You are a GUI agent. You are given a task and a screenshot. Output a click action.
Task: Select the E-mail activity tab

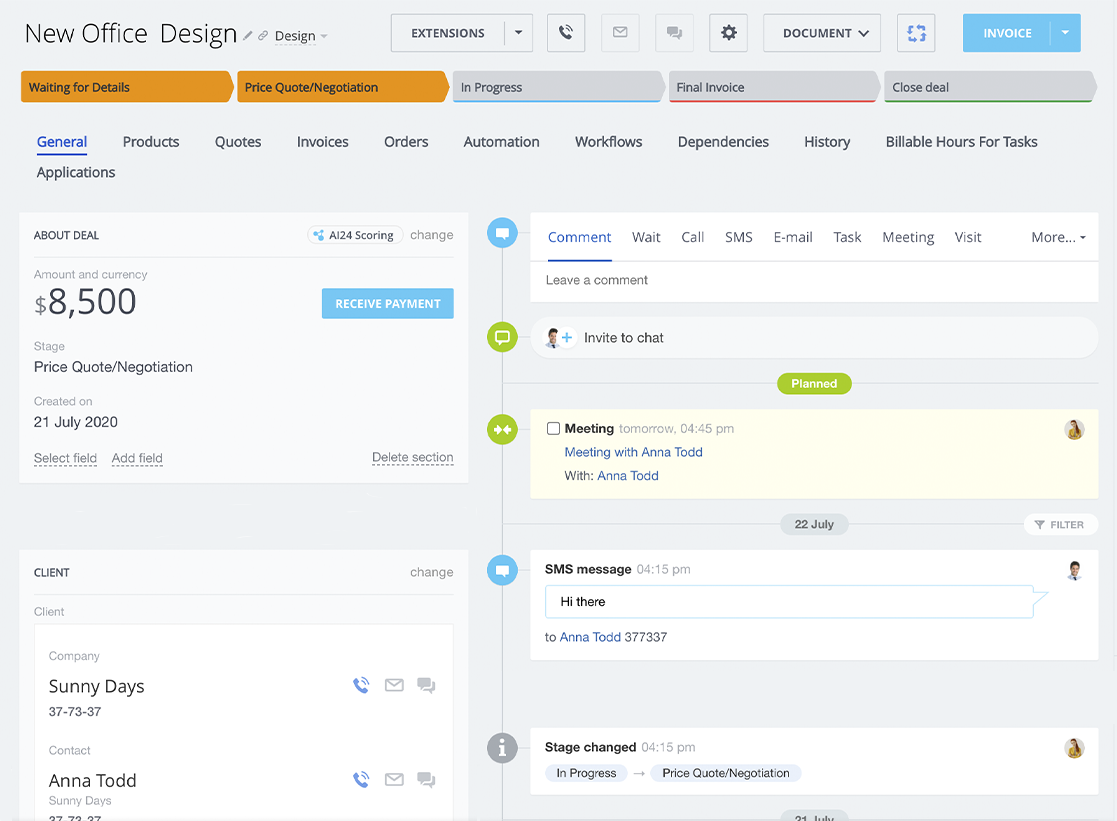click(792, 238)
